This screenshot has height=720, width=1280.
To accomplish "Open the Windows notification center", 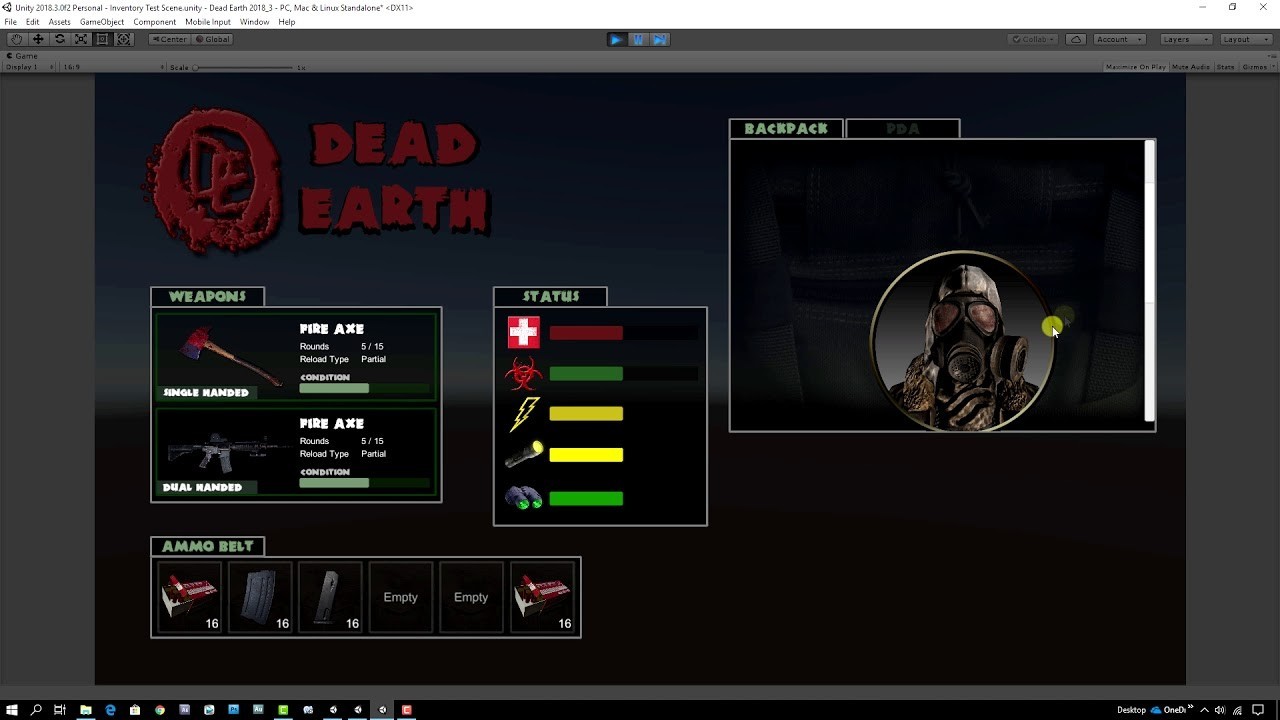I will click(x=1258, y=710).
